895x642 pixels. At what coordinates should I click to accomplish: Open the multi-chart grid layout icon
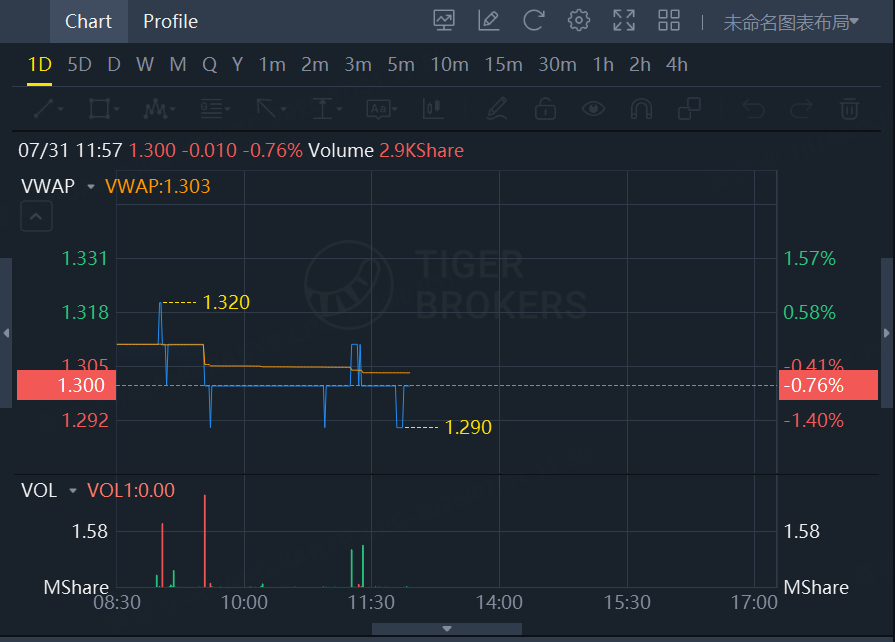click(x=669, y=20)
